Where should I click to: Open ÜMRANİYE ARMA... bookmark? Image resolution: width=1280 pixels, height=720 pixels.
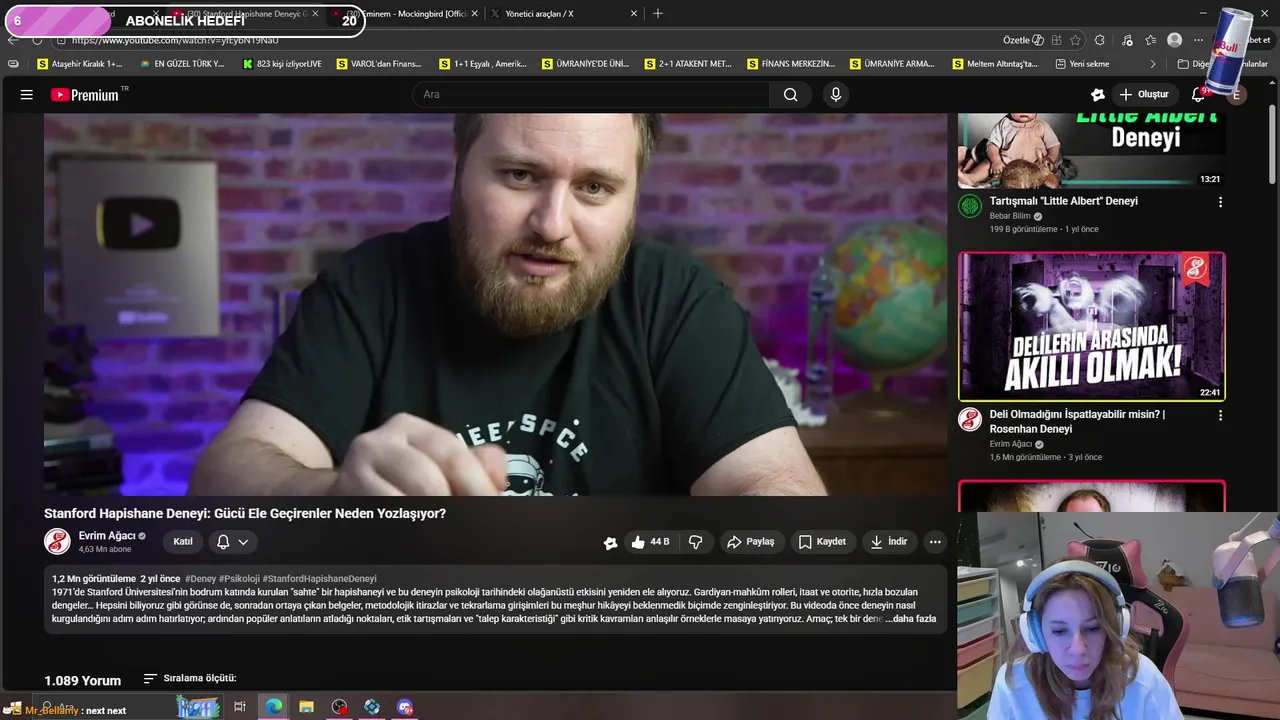[893, 64]
